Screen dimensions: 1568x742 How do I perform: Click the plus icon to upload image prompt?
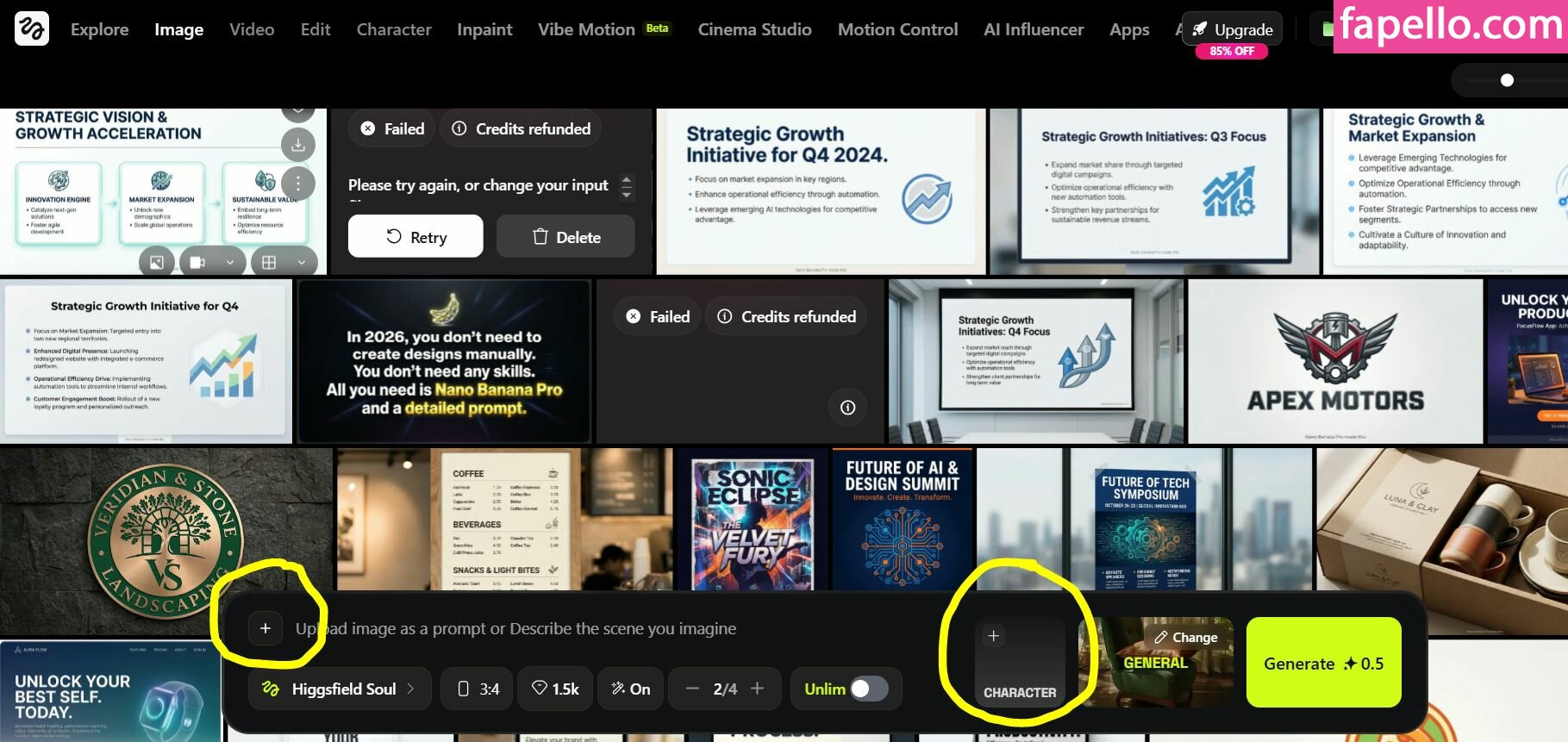[x=265, y=629]
